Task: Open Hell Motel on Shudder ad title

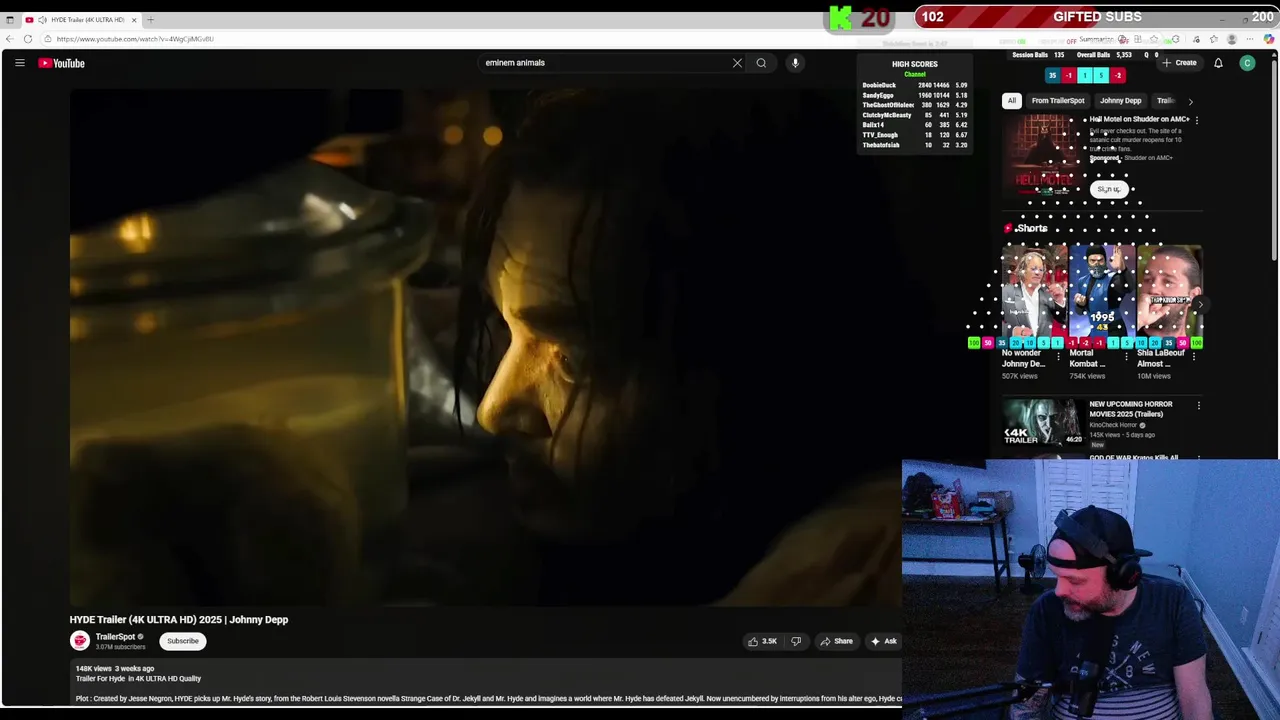Action: coord(1139,119)
